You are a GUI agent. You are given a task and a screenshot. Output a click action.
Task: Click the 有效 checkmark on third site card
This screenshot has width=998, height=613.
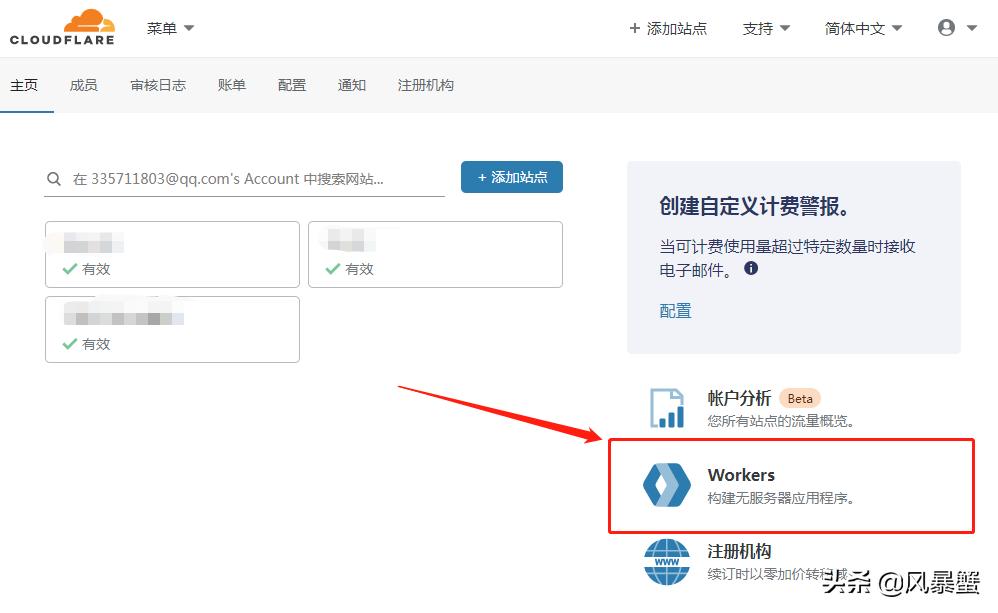(67, 343)
